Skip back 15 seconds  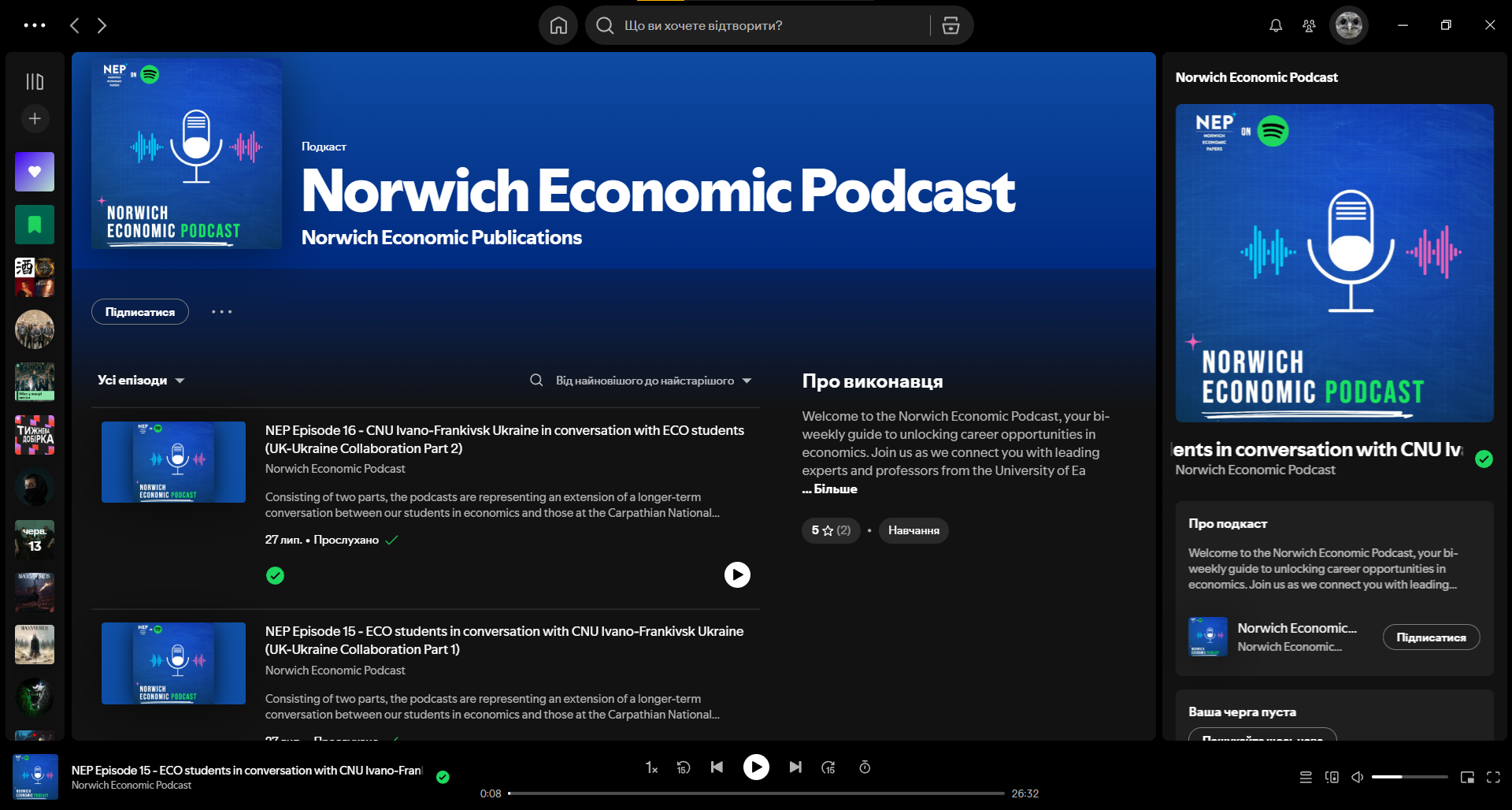click(x=684, y=767)
